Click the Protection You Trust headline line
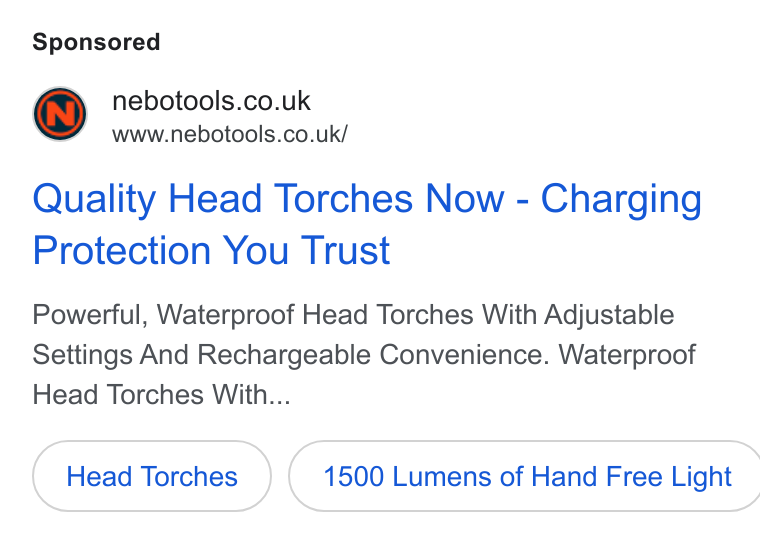Image resolution: width=760 pixels, height=544 pixels. [211, 250]
